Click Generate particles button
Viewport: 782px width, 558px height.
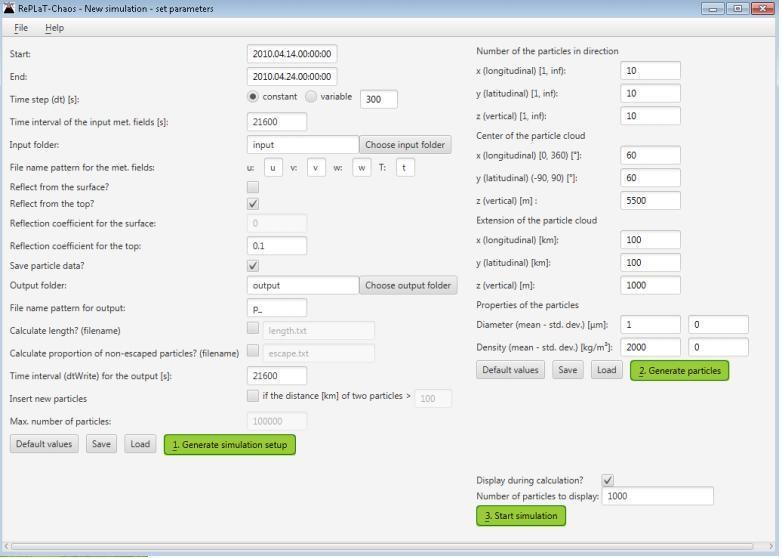click(679, 371)
